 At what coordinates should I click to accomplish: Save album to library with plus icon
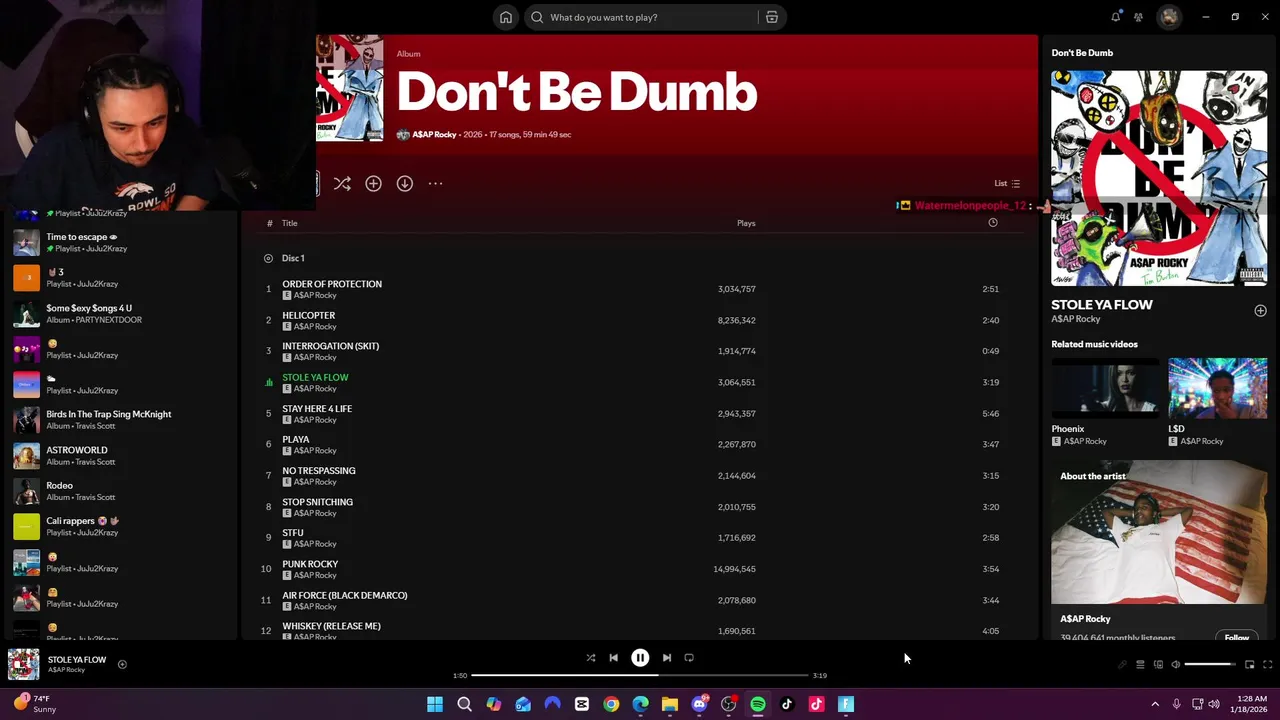(373, 184)
